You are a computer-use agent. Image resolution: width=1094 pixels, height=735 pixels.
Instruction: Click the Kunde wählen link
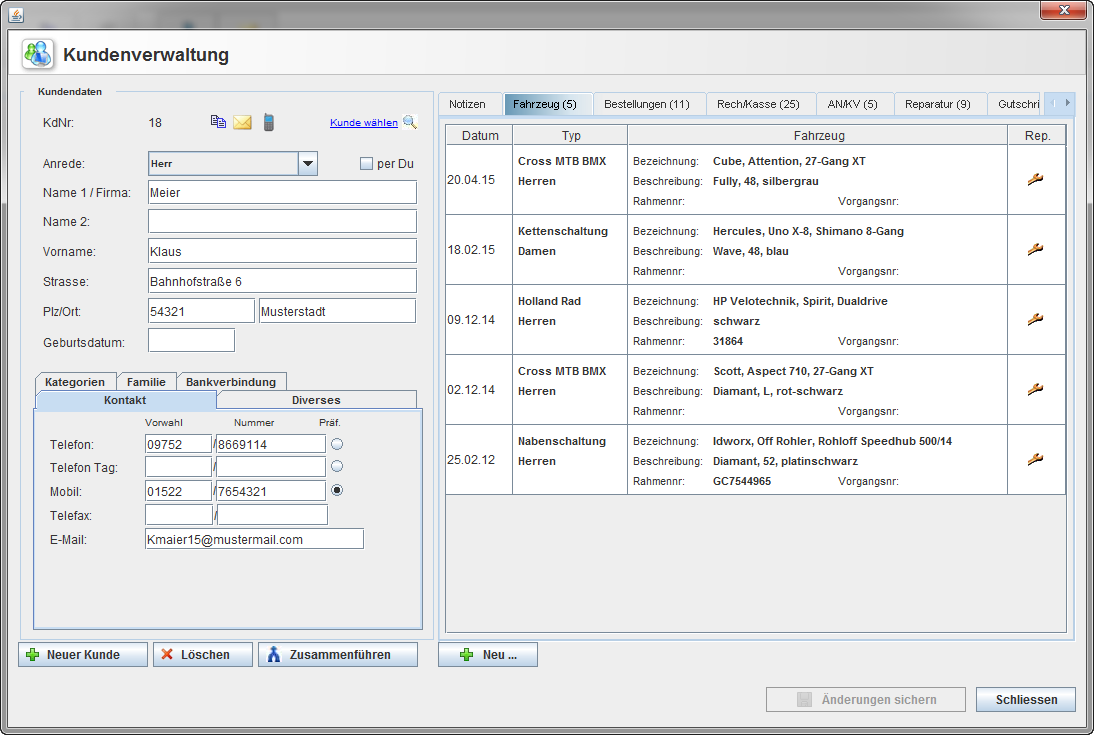[x=363, y=123]
